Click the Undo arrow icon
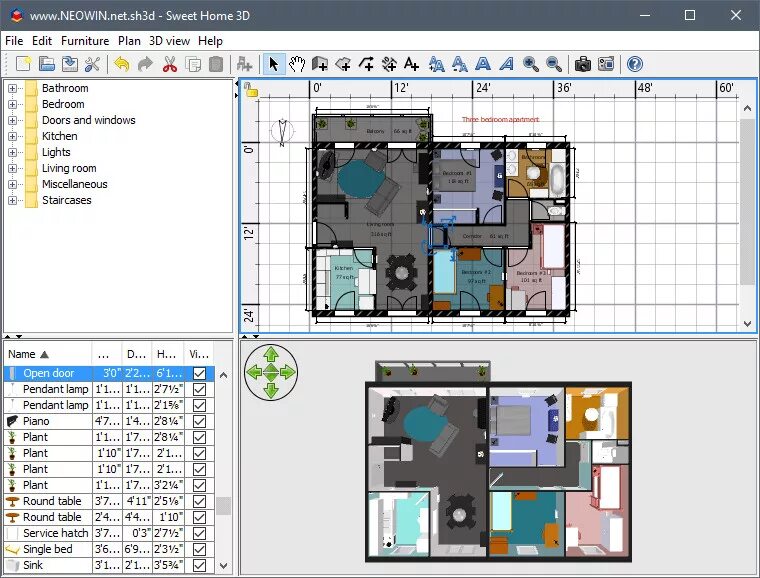The image size is (760, 578). point(122,64)
